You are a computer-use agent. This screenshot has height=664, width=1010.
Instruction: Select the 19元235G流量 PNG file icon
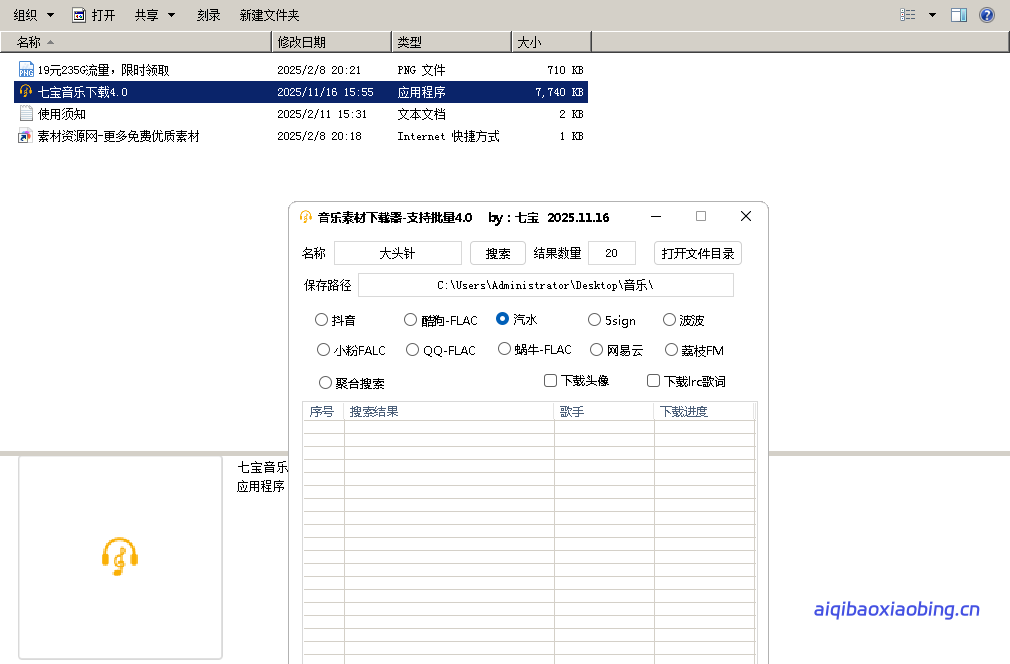pyautogui.click(x=25, y=69)
